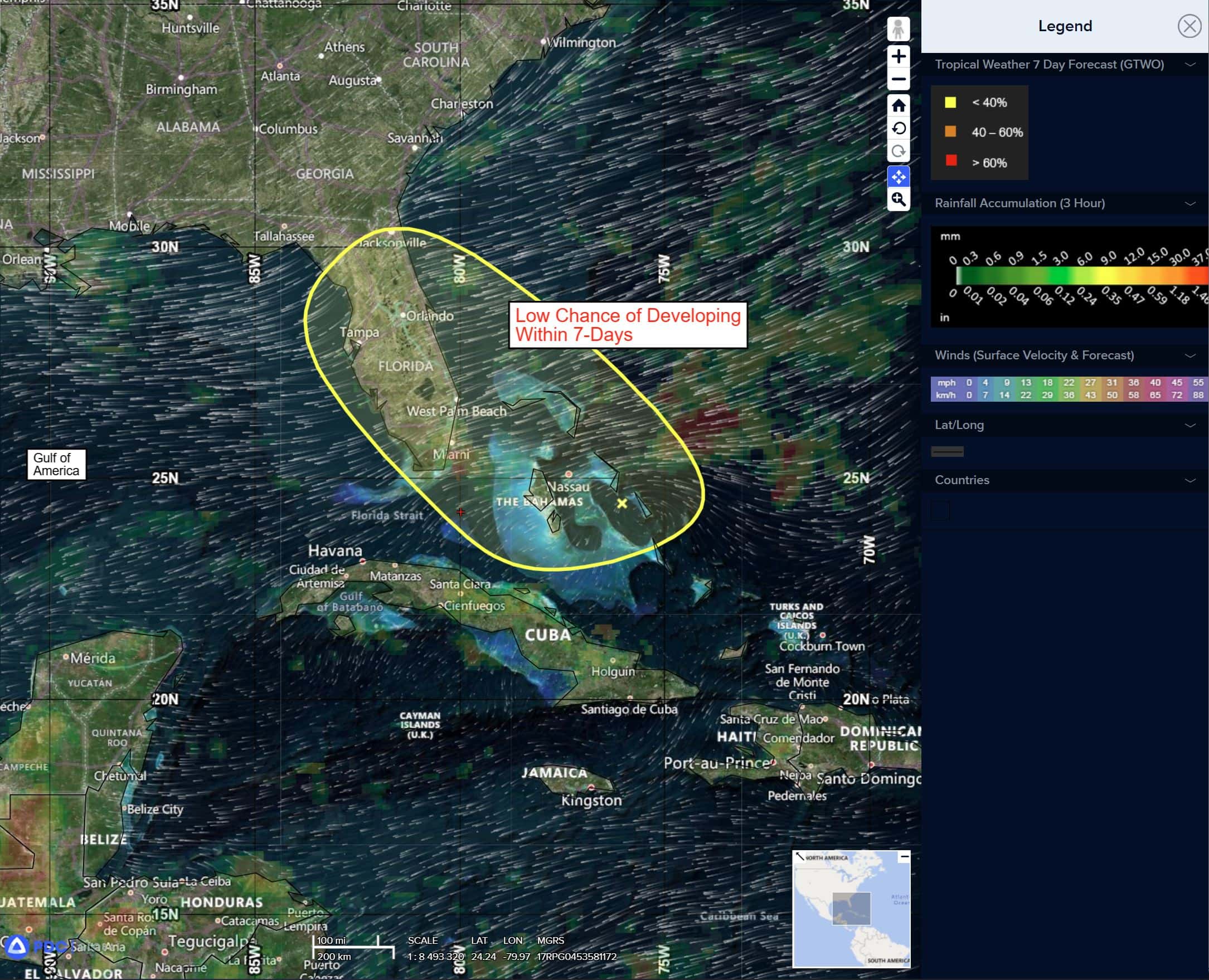Collapse Tropical Weather 7 Day Forecast section

coord(1190,65)
